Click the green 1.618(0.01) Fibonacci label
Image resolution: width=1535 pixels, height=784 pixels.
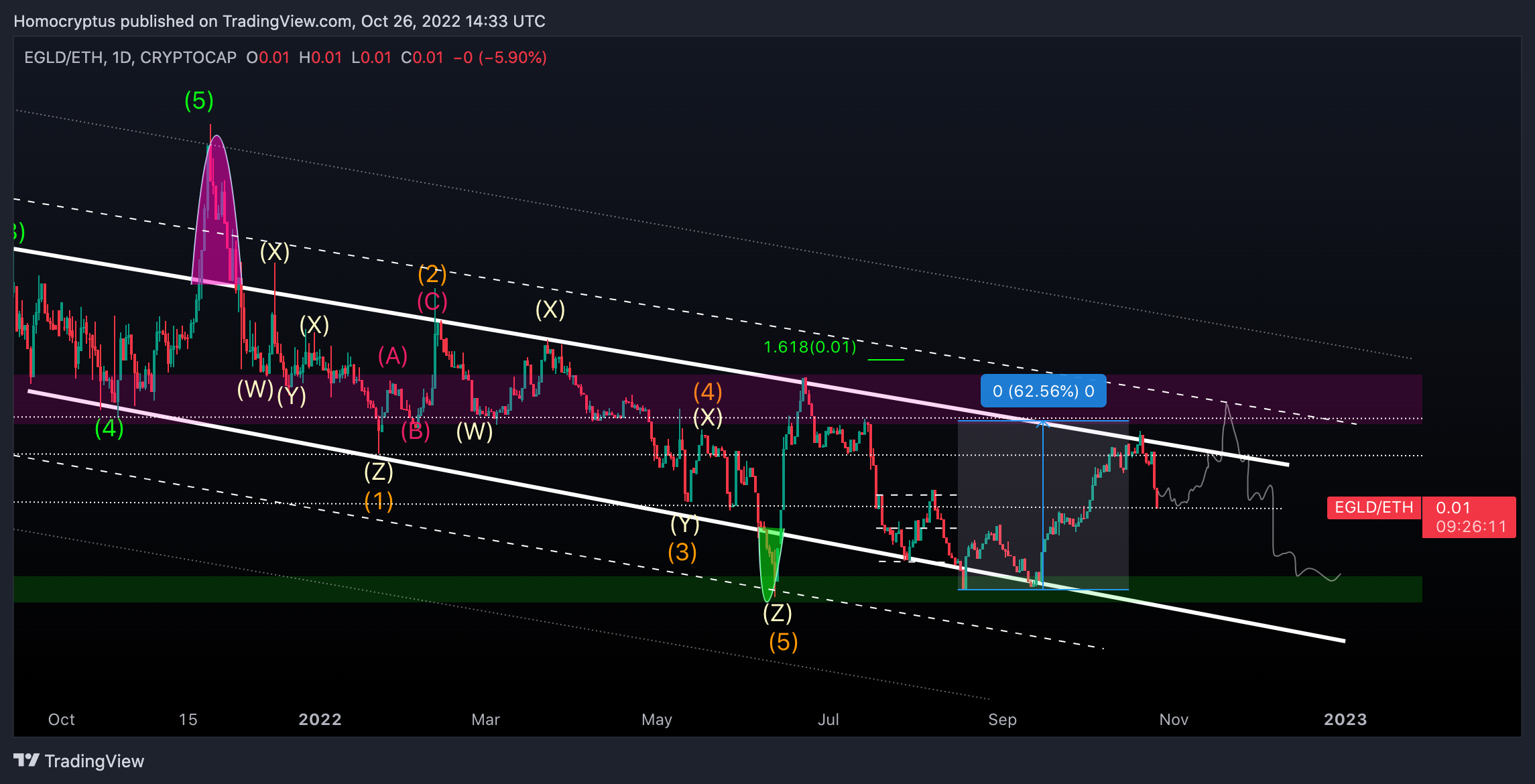810,346
